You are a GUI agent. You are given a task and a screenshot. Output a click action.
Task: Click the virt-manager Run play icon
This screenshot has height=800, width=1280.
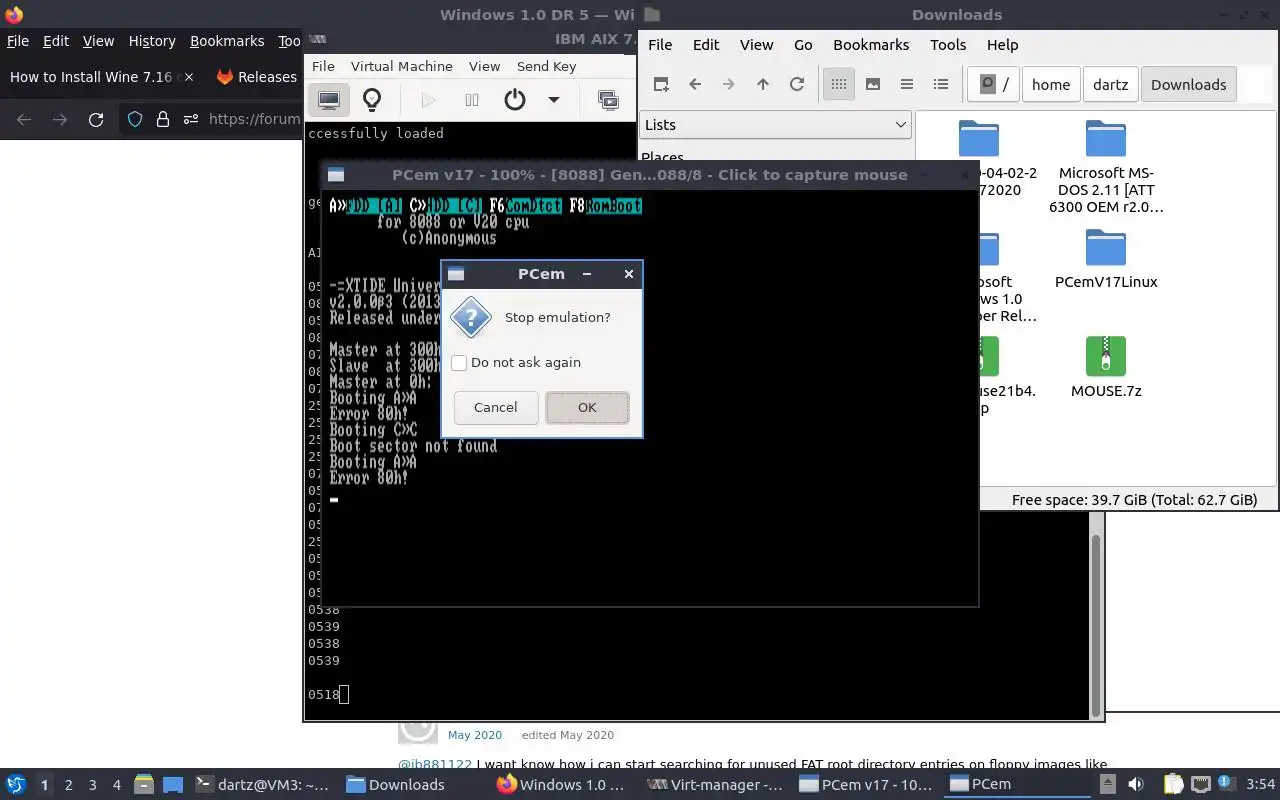click(x=428, y=100)
